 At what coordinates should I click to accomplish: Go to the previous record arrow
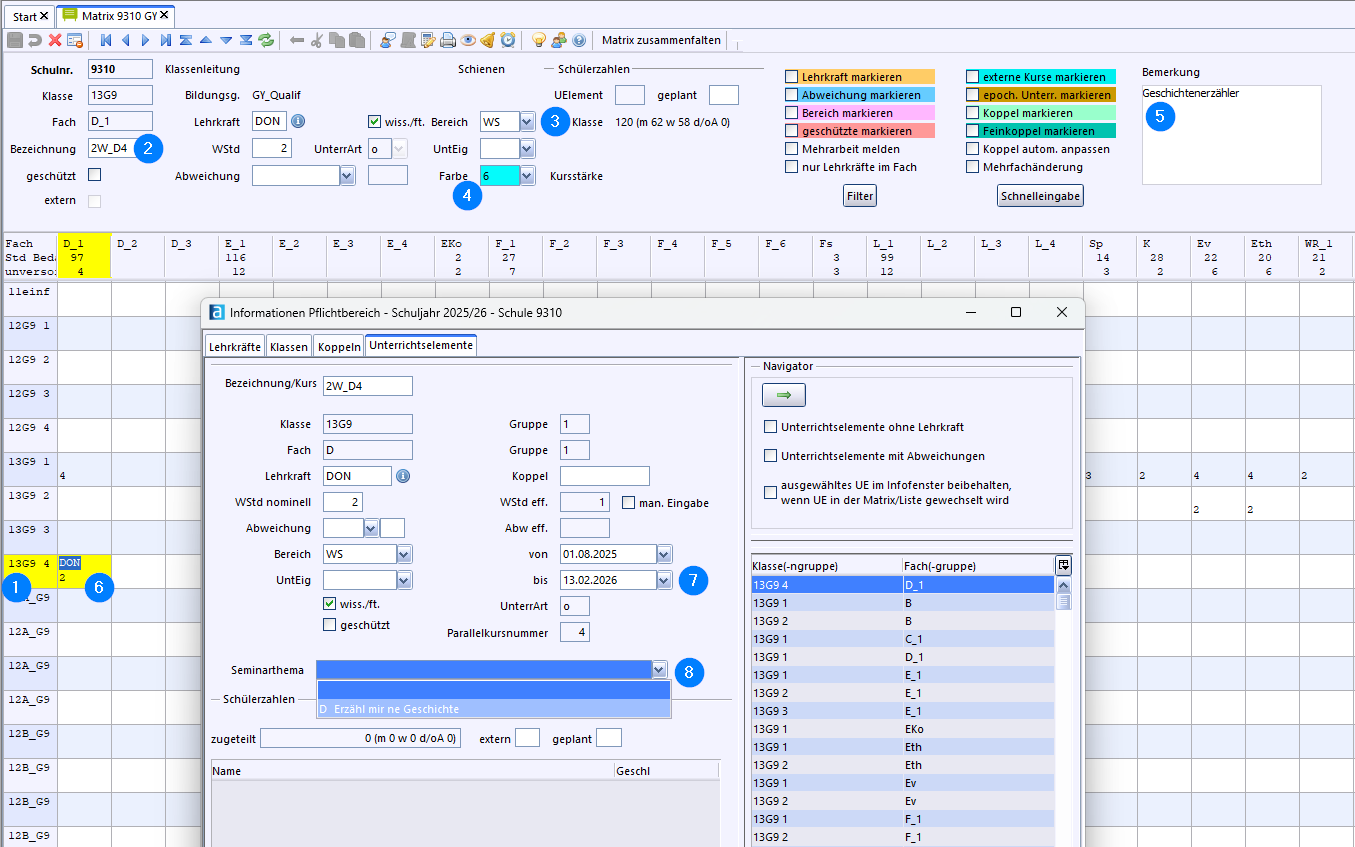point(125,40)
